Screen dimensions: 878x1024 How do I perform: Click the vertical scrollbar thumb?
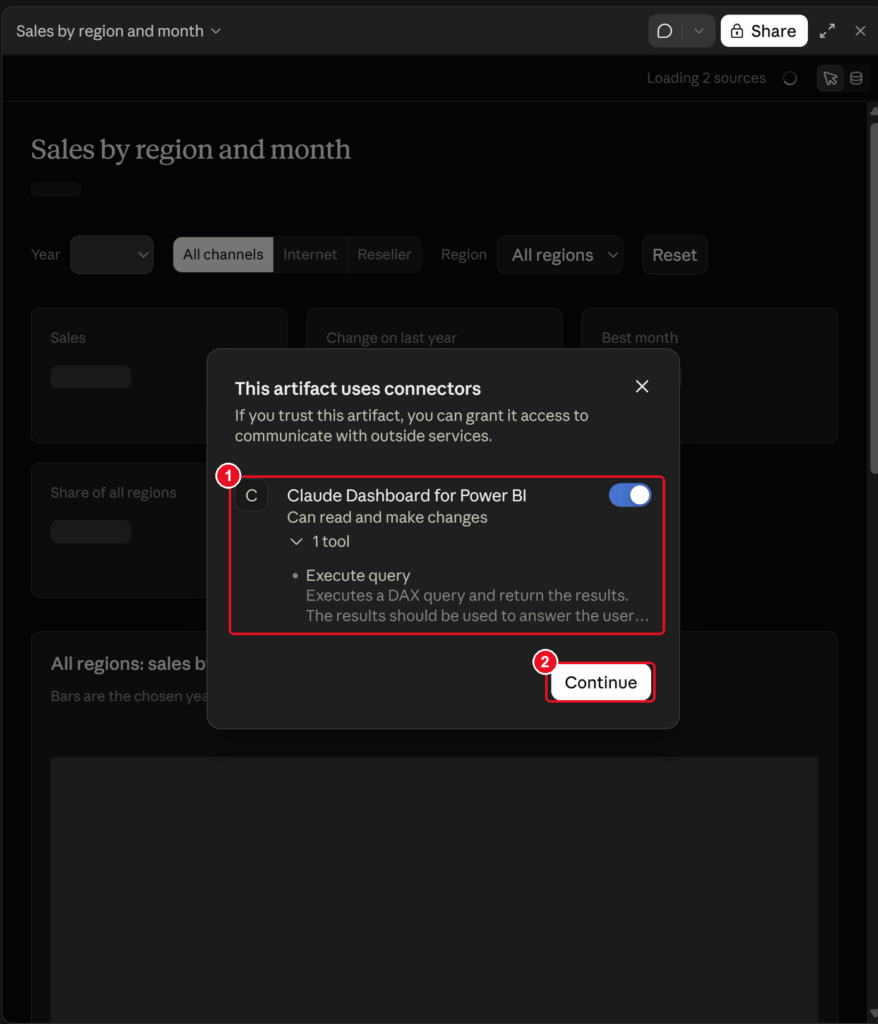873,297
